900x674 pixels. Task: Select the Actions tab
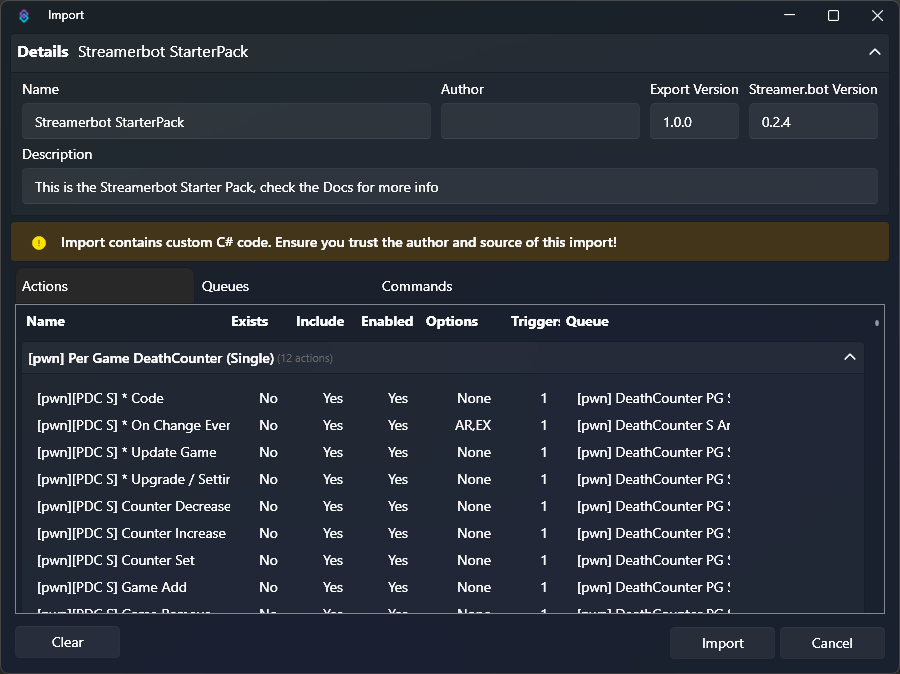click(45, 286)
